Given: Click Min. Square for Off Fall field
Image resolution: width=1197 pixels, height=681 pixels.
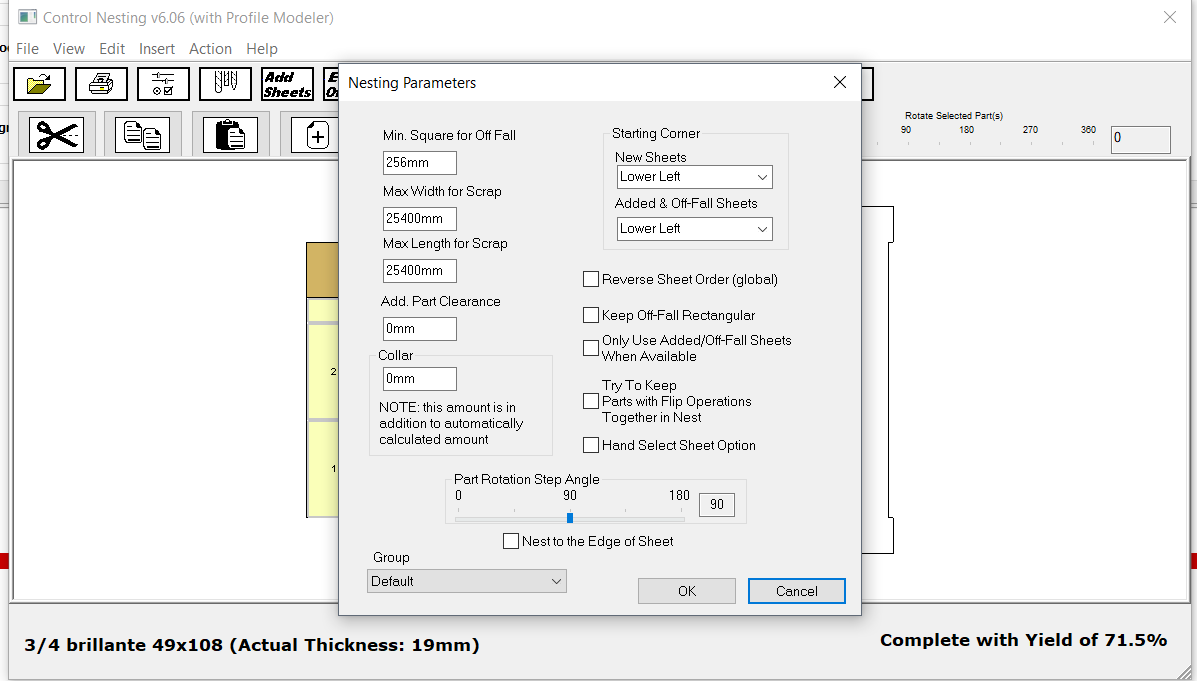Looking at the screenshot, I should point(420,163).
